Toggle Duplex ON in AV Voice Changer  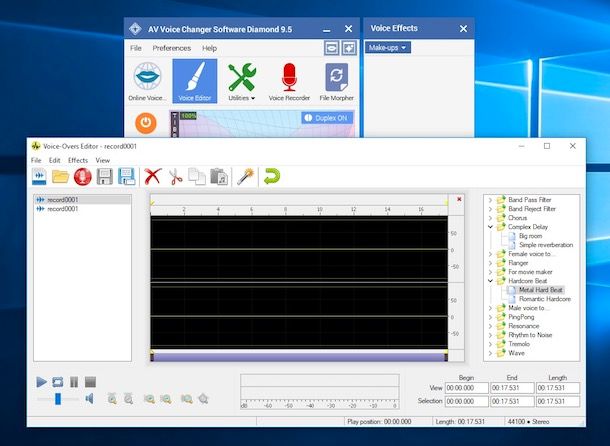coord(327,118)
